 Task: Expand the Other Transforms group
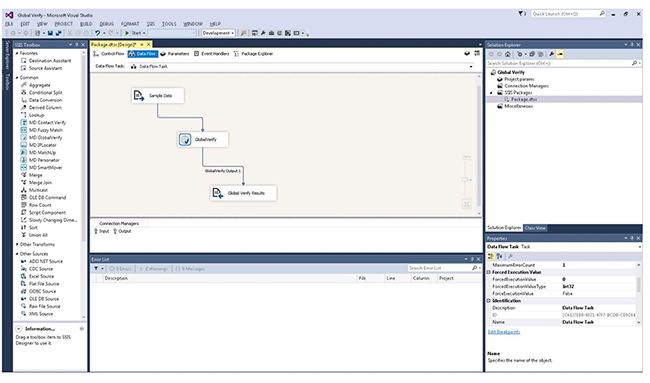click(17, 245)
